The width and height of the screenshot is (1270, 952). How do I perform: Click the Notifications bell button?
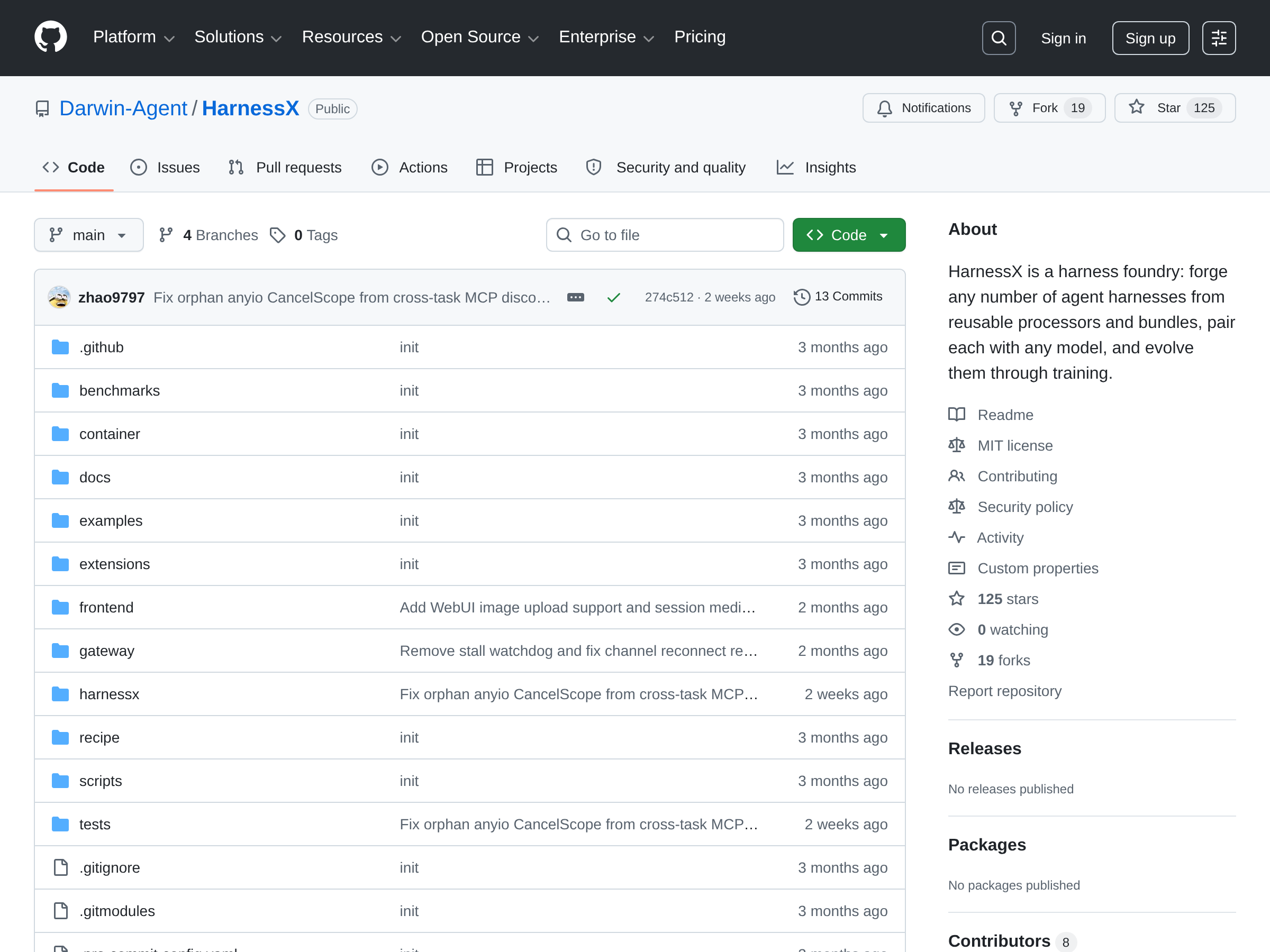(923, 108)
